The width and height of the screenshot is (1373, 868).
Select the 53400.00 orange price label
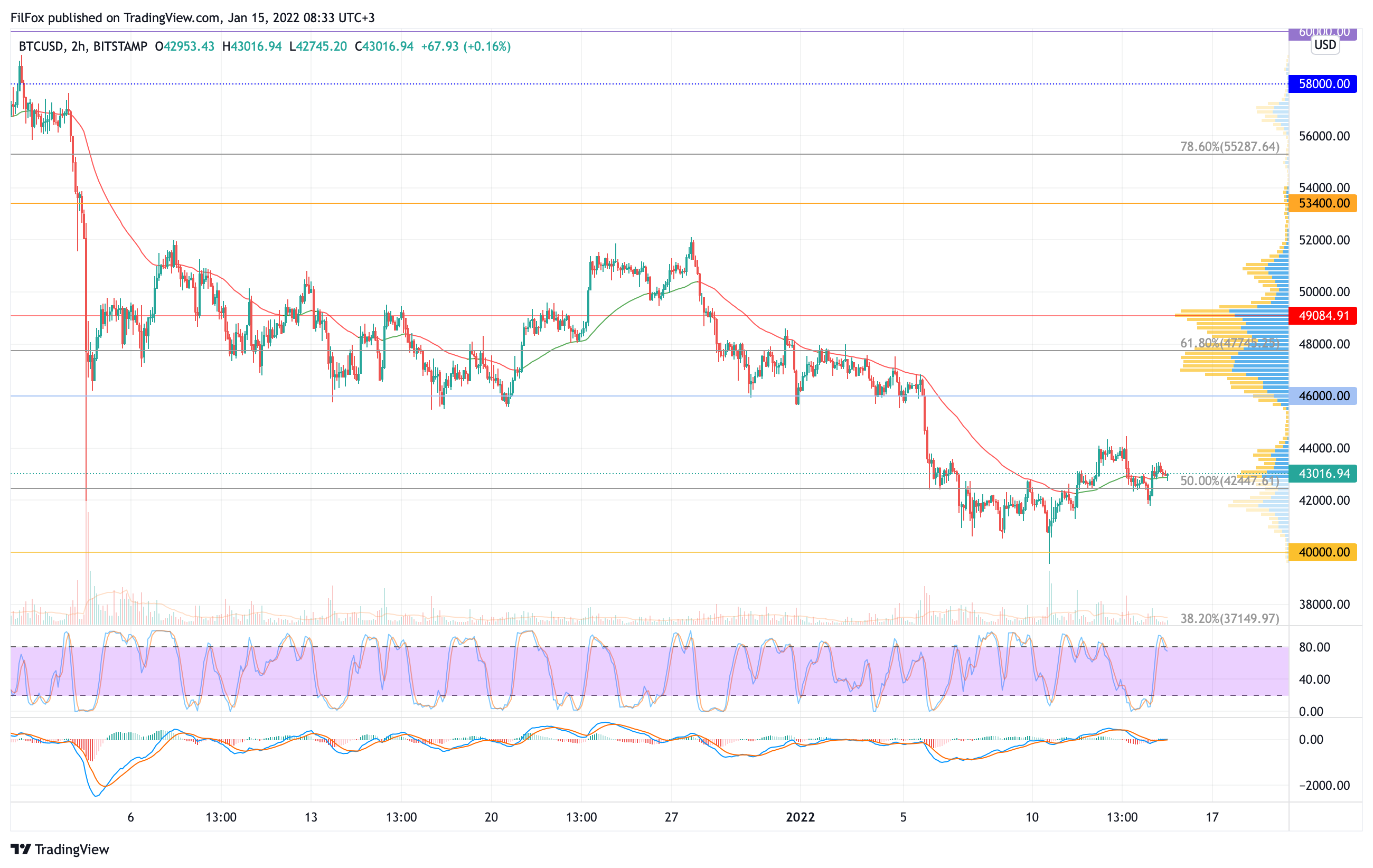(1323, 203)
